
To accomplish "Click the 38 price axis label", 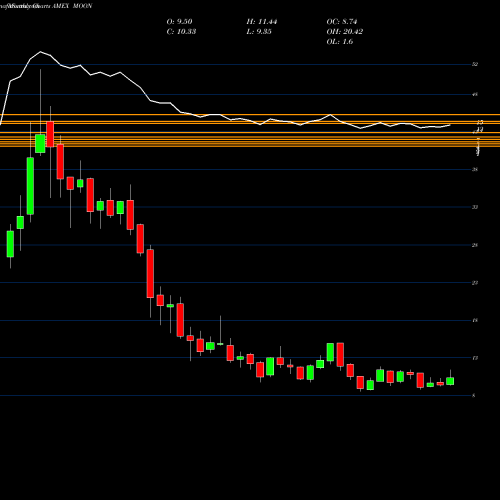I will (475, 169).
